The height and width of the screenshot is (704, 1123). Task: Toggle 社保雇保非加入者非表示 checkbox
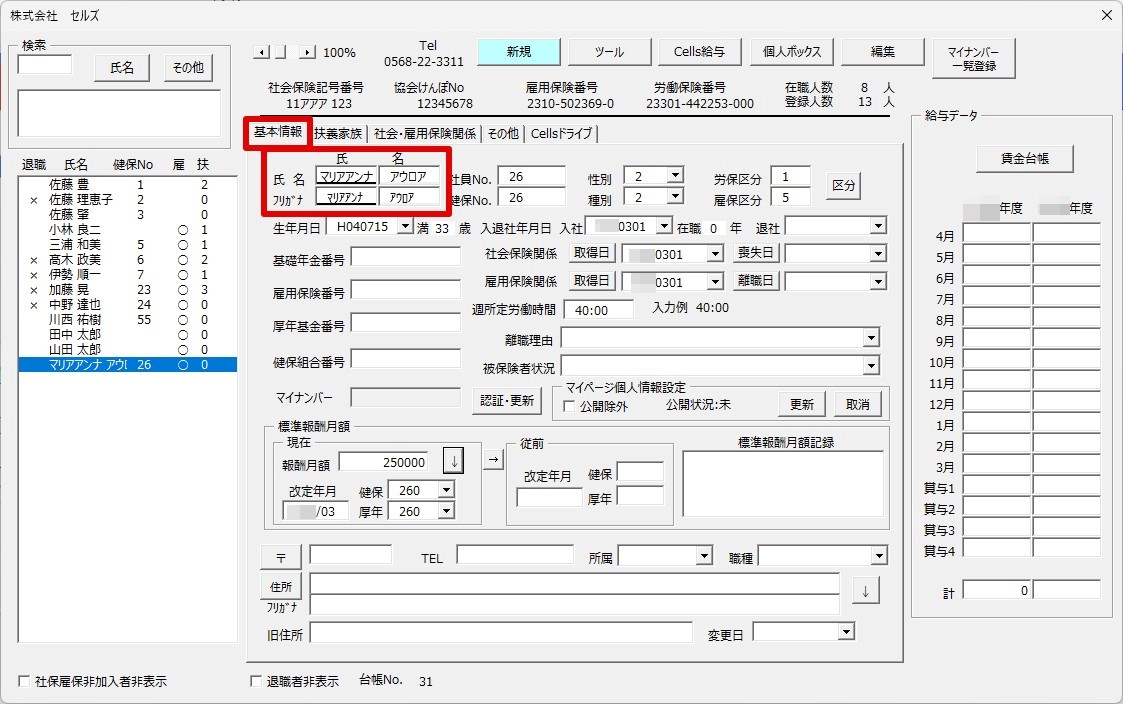[24, 681]
